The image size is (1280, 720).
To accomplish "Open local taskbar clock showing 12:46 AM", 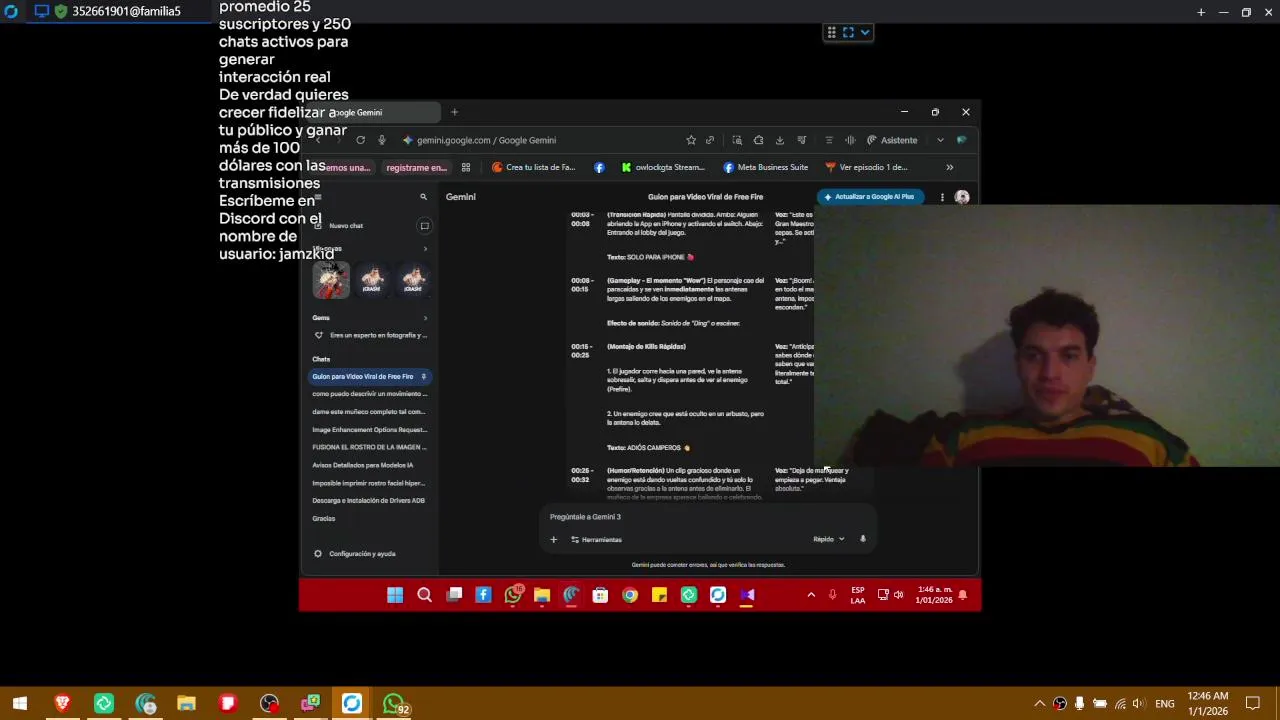I will point(1207,704).
